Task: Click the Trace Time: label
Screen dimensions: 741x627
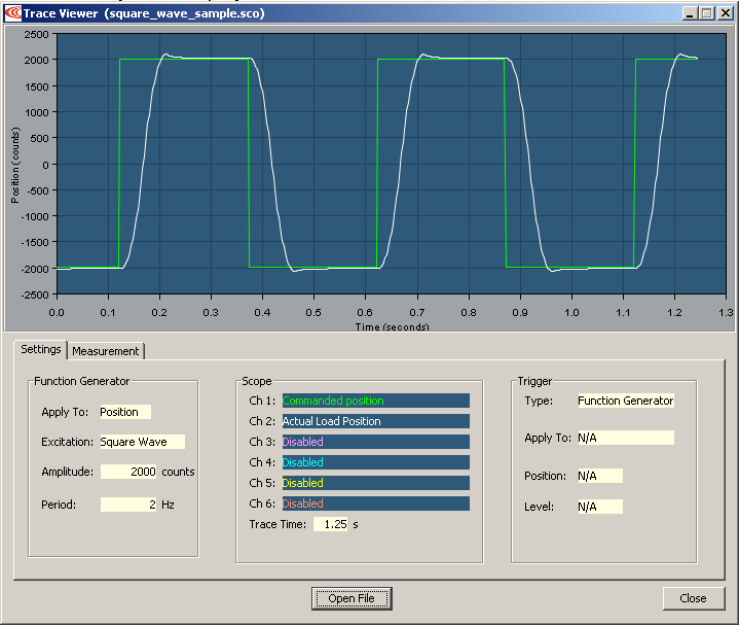Action: click(x=278, y=524)
